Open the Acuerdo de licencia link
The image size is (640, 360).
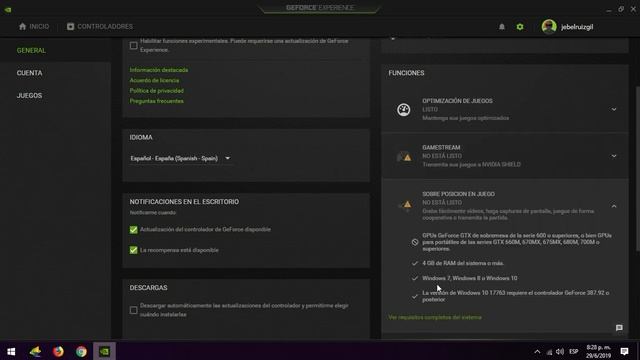[154, 80]
